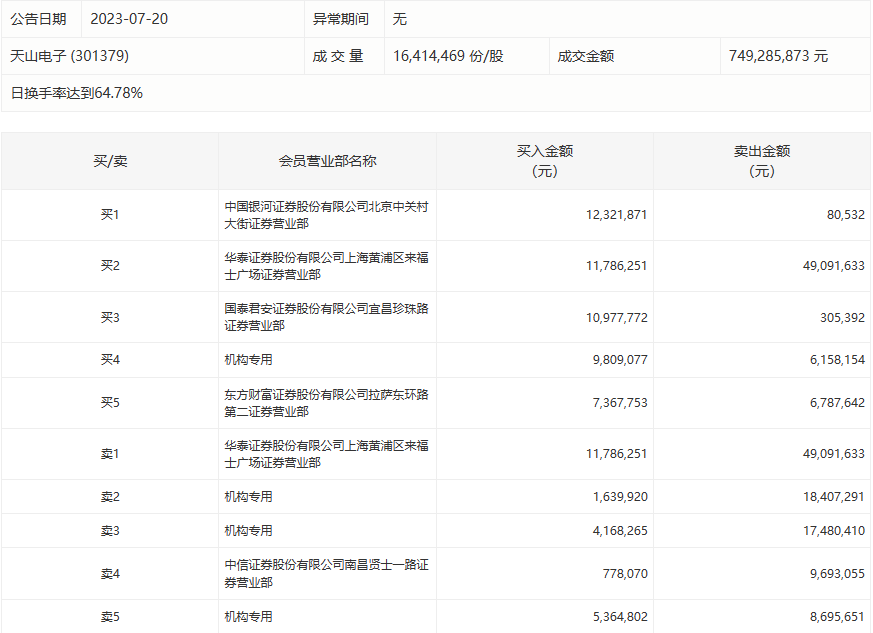Click buy amount 778,070
Screen dimensions: 873x633
[x=625, y=573]
